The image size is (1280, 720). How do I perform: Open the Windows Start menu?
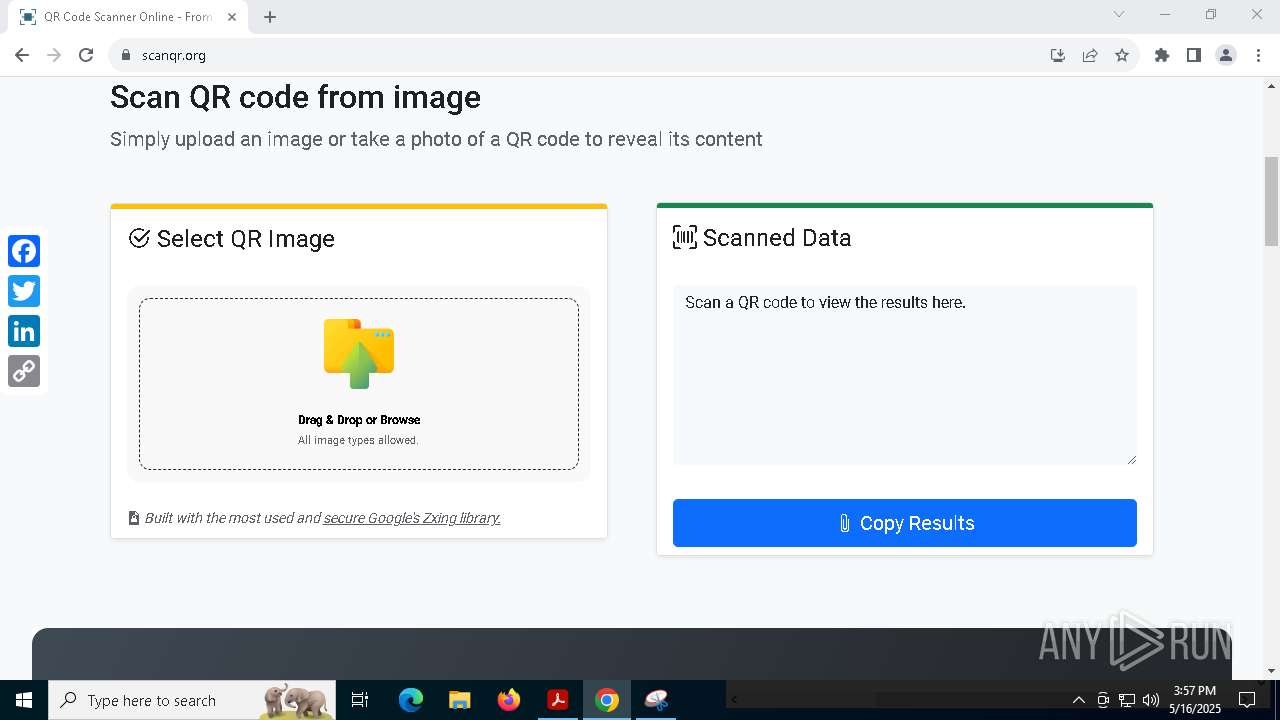tap(24, 700)
